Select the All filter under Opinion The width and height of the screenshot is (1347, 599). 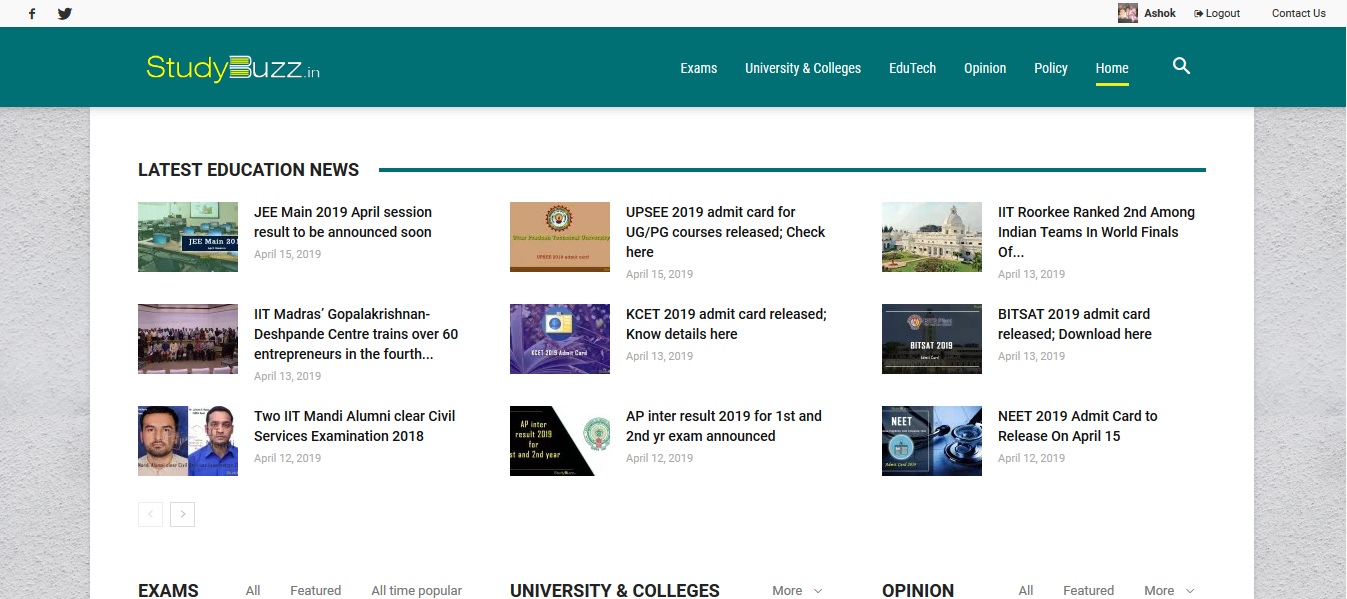(x=1026, y=591)
